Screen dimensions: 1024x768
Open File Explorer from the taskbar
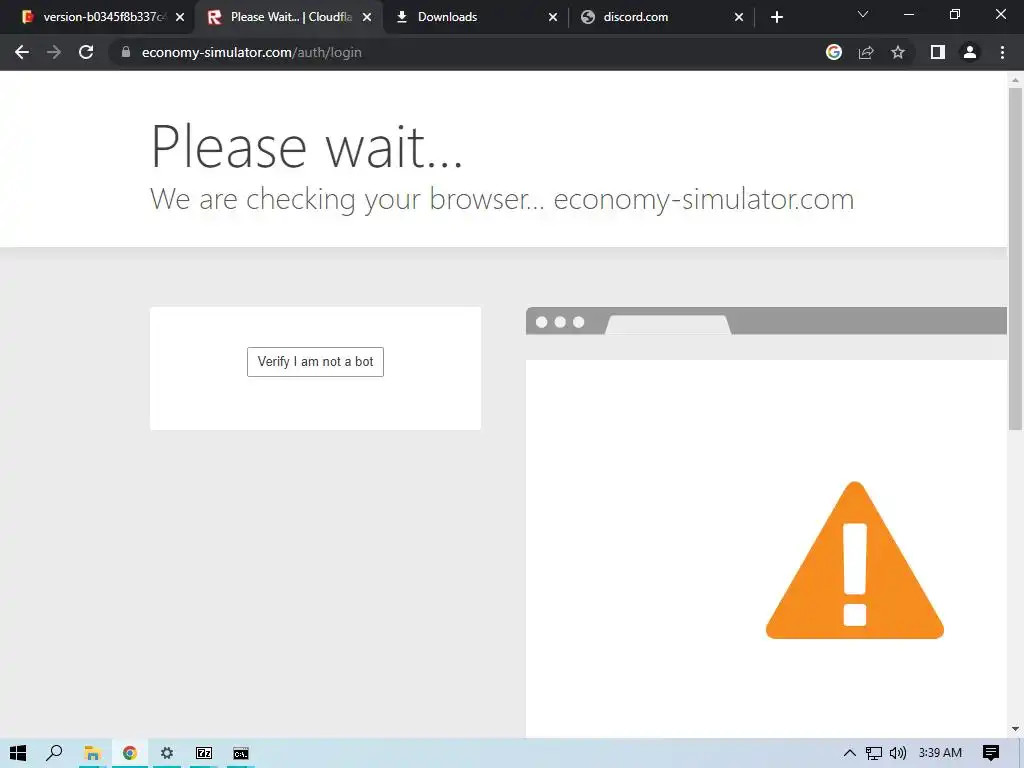tap(92, 753)
